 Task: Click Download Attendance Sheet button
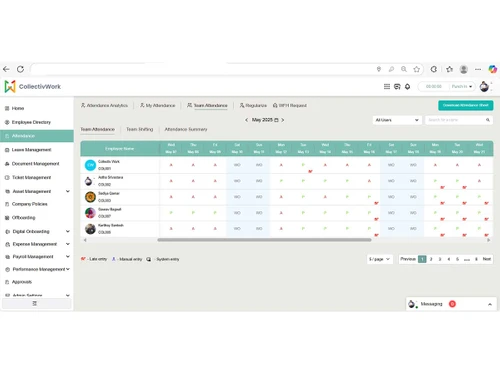(x=466, y=105)
